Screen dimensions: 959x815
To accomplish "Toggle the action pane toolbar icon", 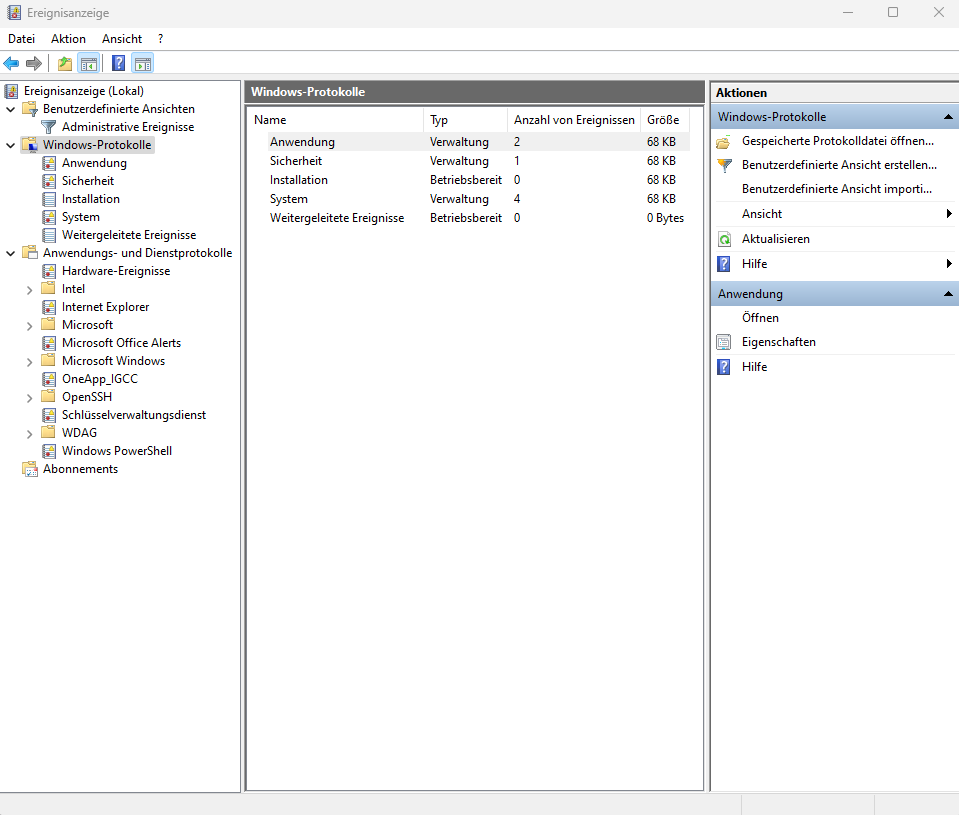I will (x=142, y=64).
